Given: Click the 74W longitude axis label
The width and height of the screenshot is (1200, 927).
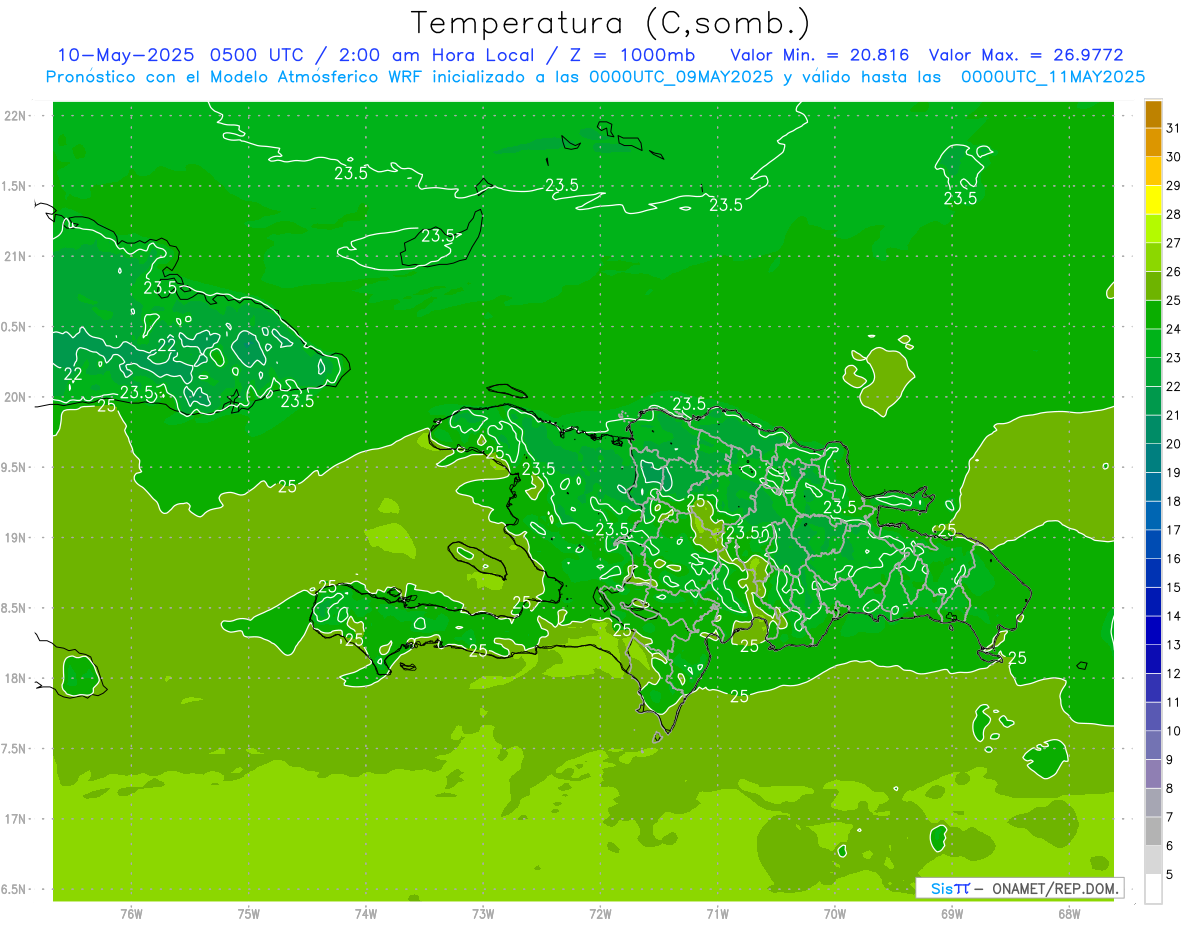Looking at the screenshot, I should 366,914.
